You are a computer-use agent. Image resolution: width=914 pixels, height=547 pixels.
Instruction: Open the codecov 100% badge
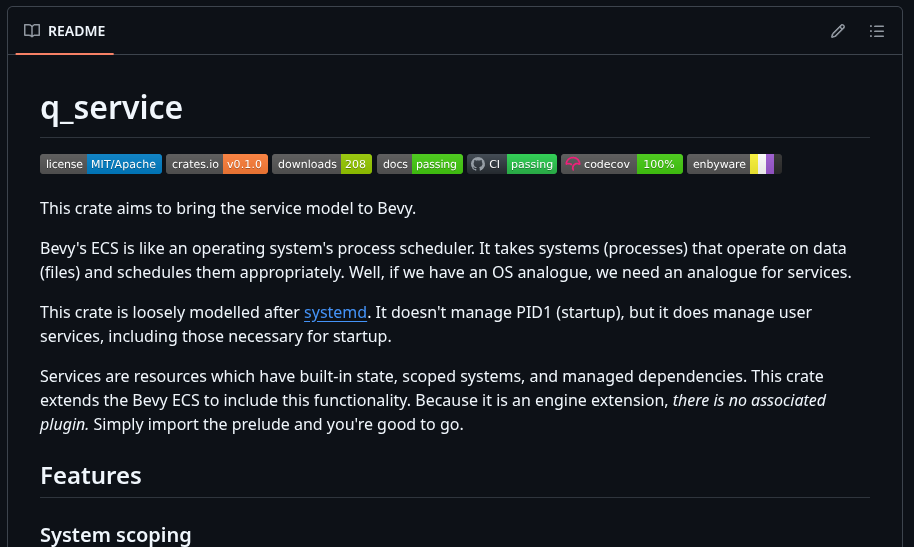click(622, 164)
